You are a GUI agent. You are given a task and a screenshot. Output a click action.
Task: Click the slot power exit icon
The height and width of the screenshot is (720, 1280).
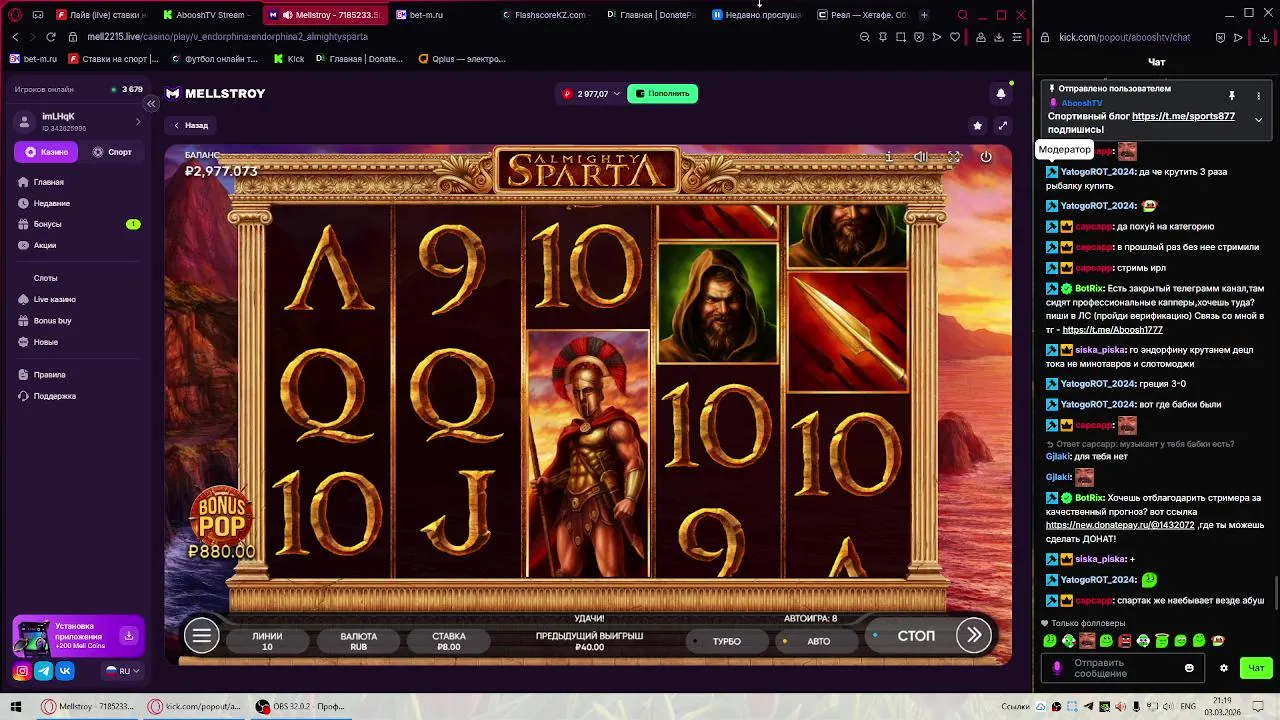point(986,157)
